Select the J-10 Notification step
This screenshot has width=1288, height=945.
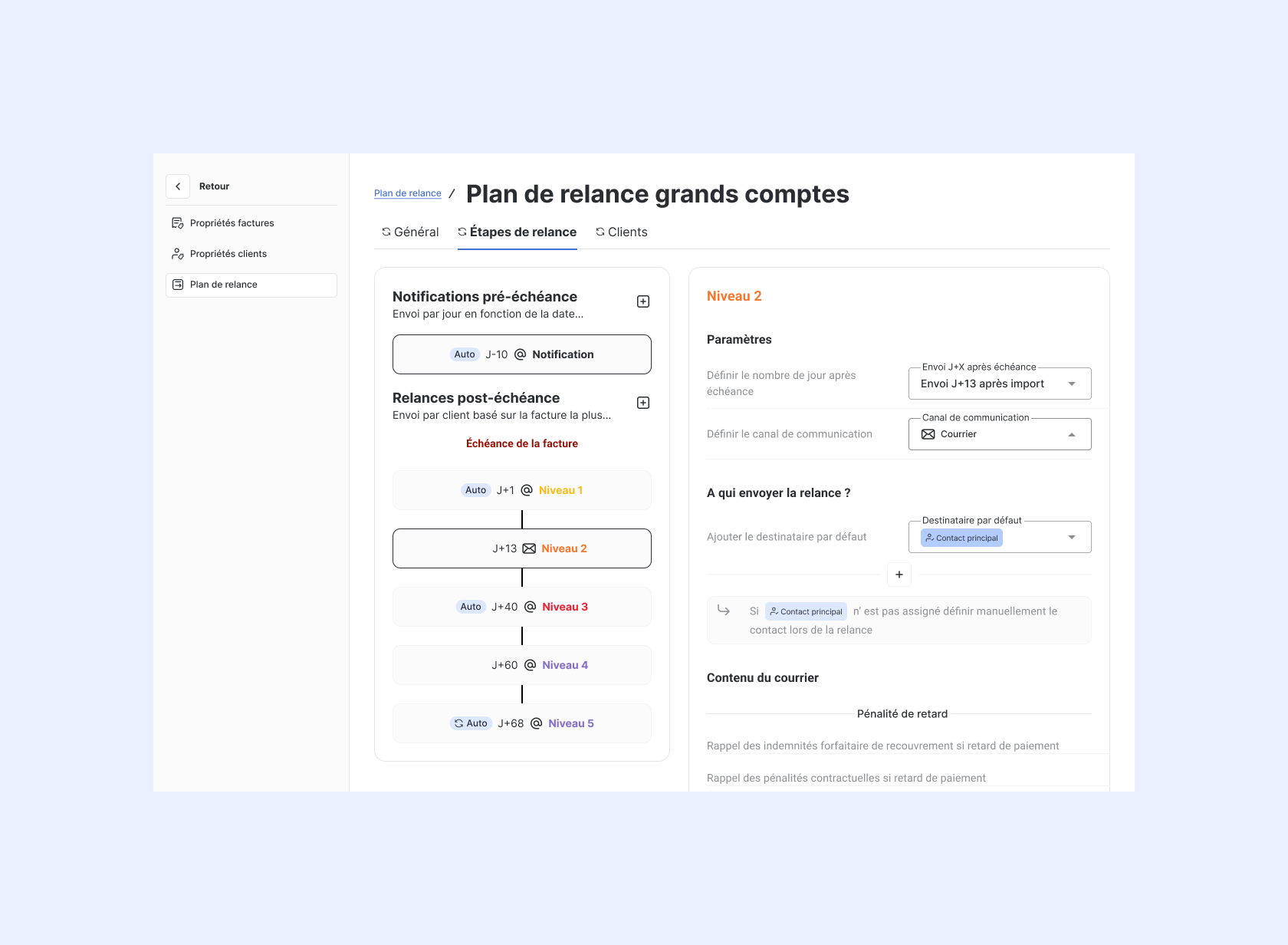coord(522,354)
